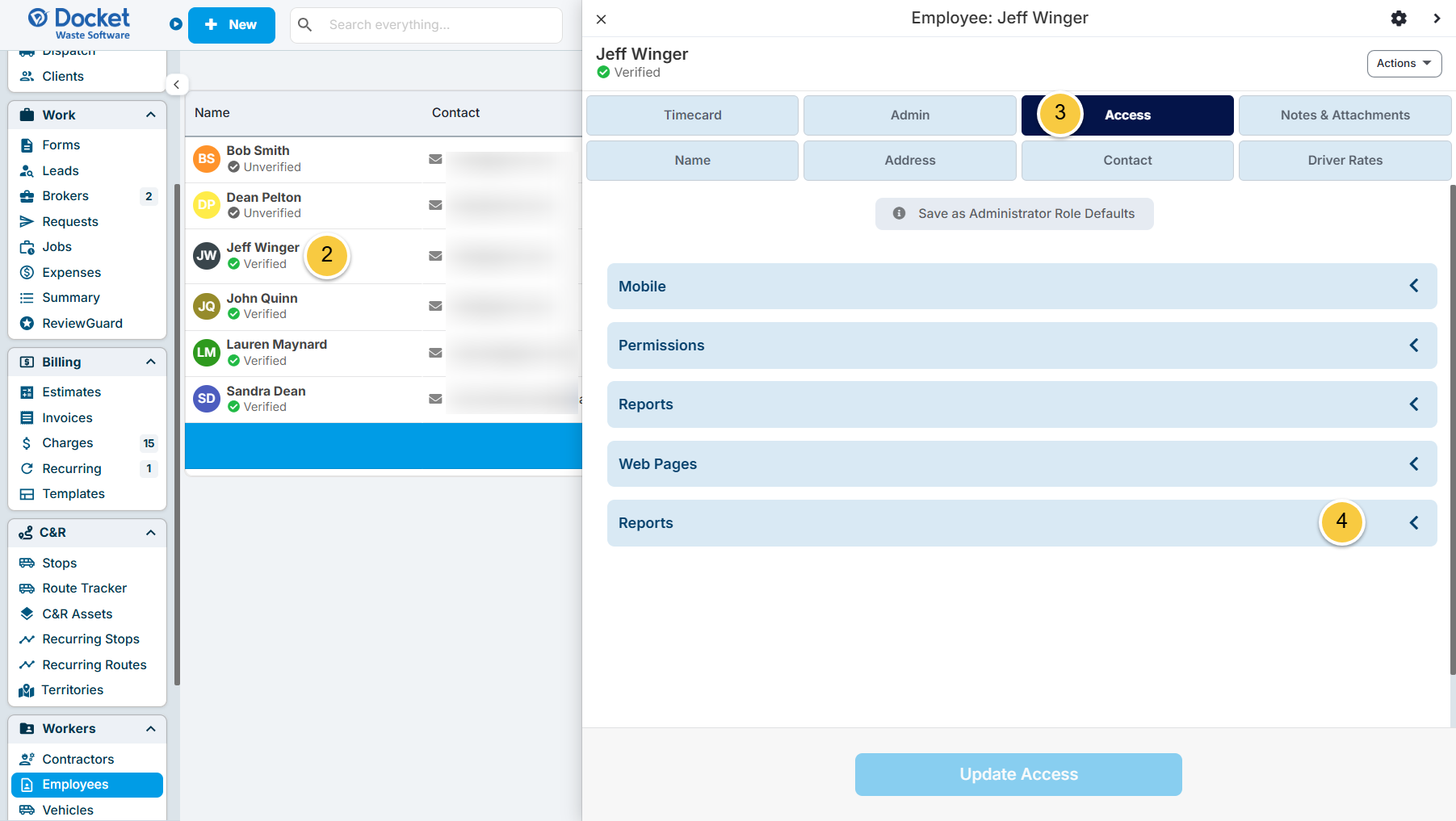Switch to the Notes & Attachments tab
The height and width of the screenshot is (821, 1456).
point(1345,115)
